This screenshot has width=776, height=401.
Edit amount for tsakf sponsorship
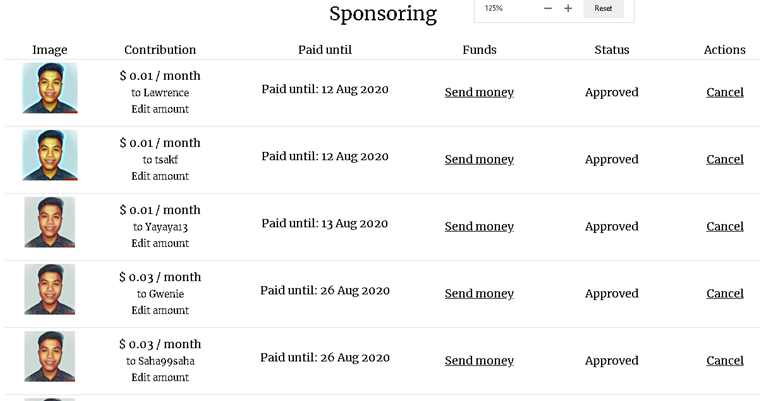point(160,176)
